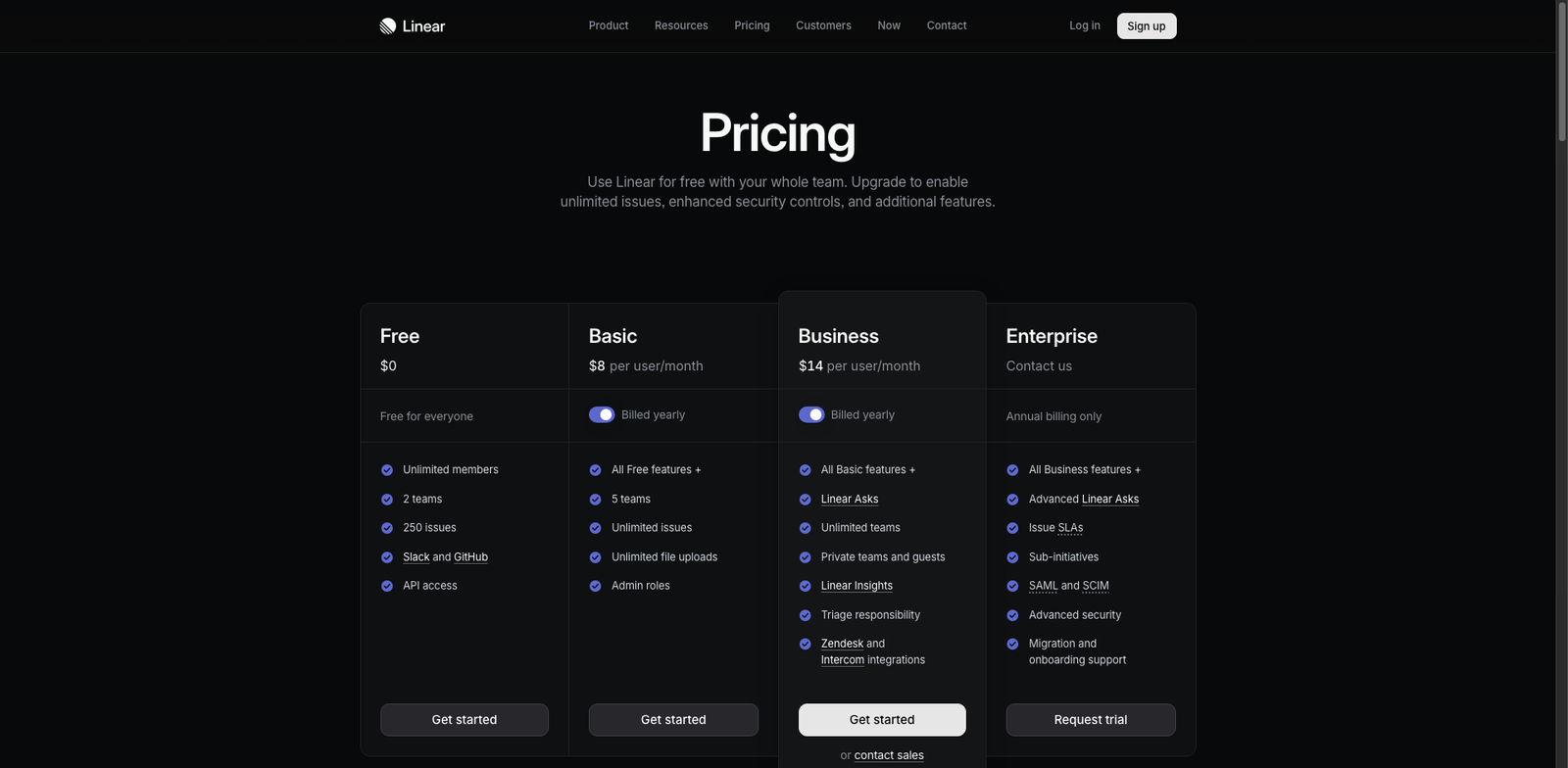Click the checkmark beside Unlimited members
Viewport: 1568px width, 768px height.
click(385, 469)
